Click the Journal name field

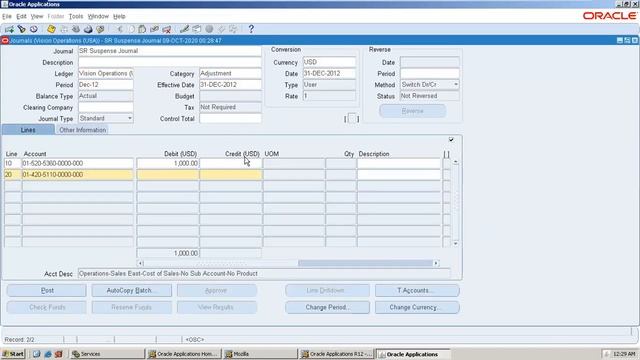[x=169, y=51]
